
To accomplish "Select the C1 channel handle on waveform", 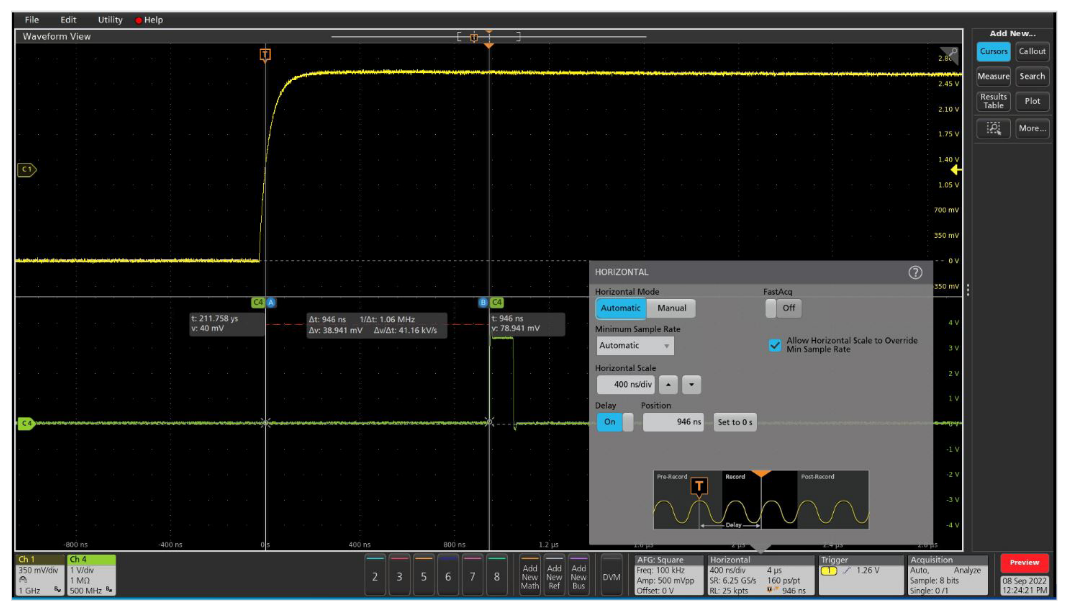I will (x=25, y=170).
